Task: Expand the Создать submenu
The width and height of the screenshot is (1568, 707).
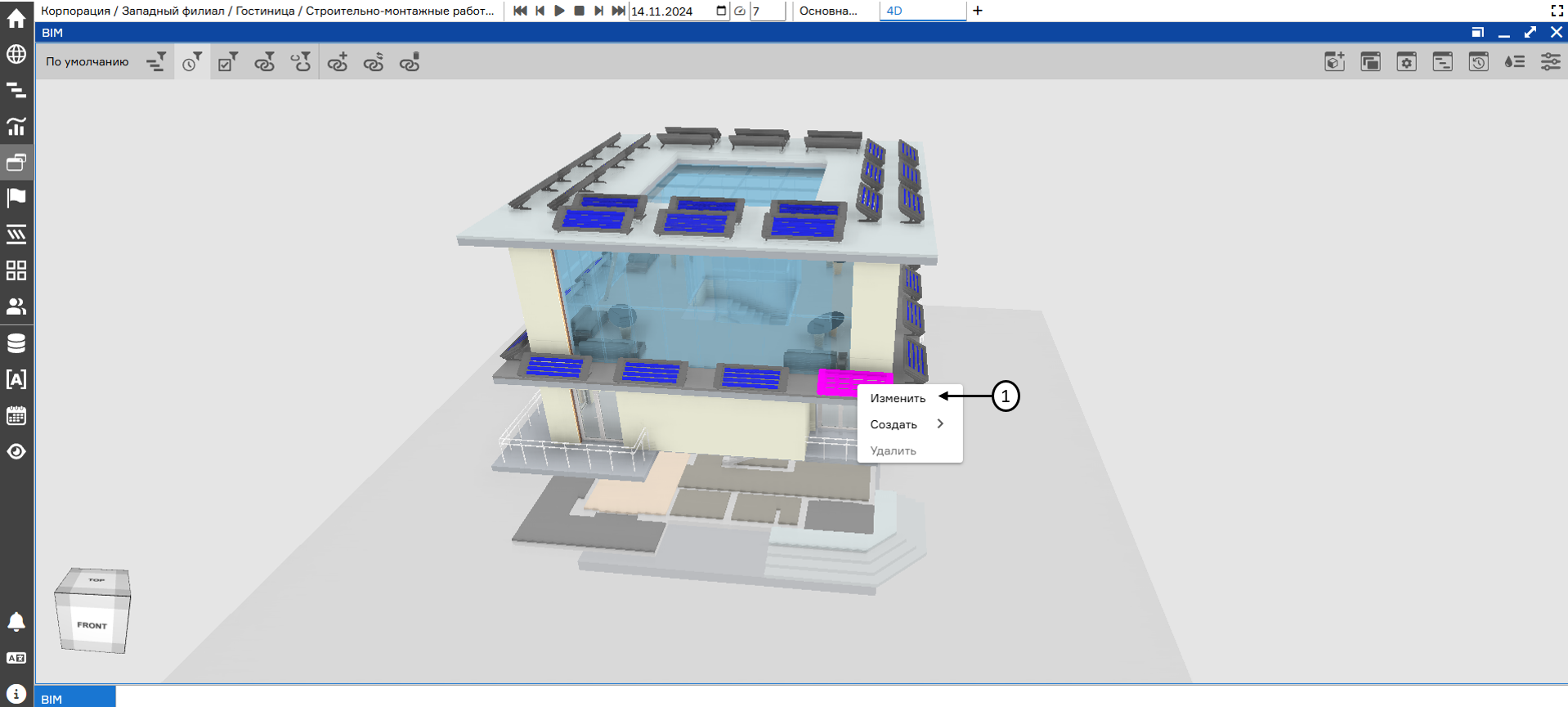Action: pyautogui.click(x=910, y=424)
